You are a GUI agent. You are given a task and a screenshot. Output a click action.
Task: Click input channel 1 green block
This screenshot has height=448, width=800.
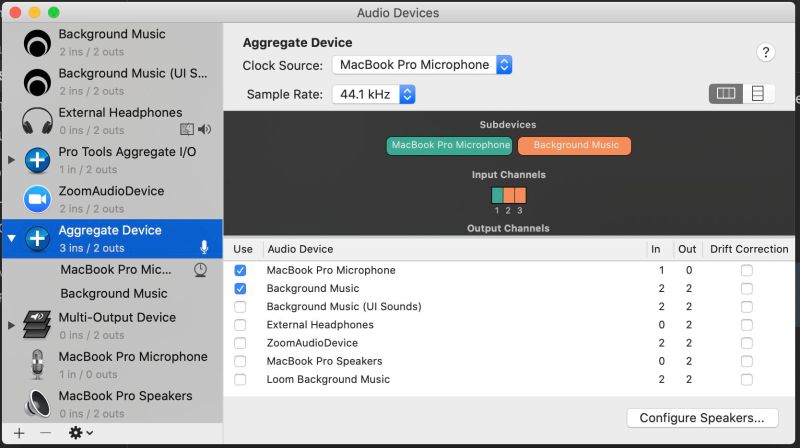(x=497, y=195)
